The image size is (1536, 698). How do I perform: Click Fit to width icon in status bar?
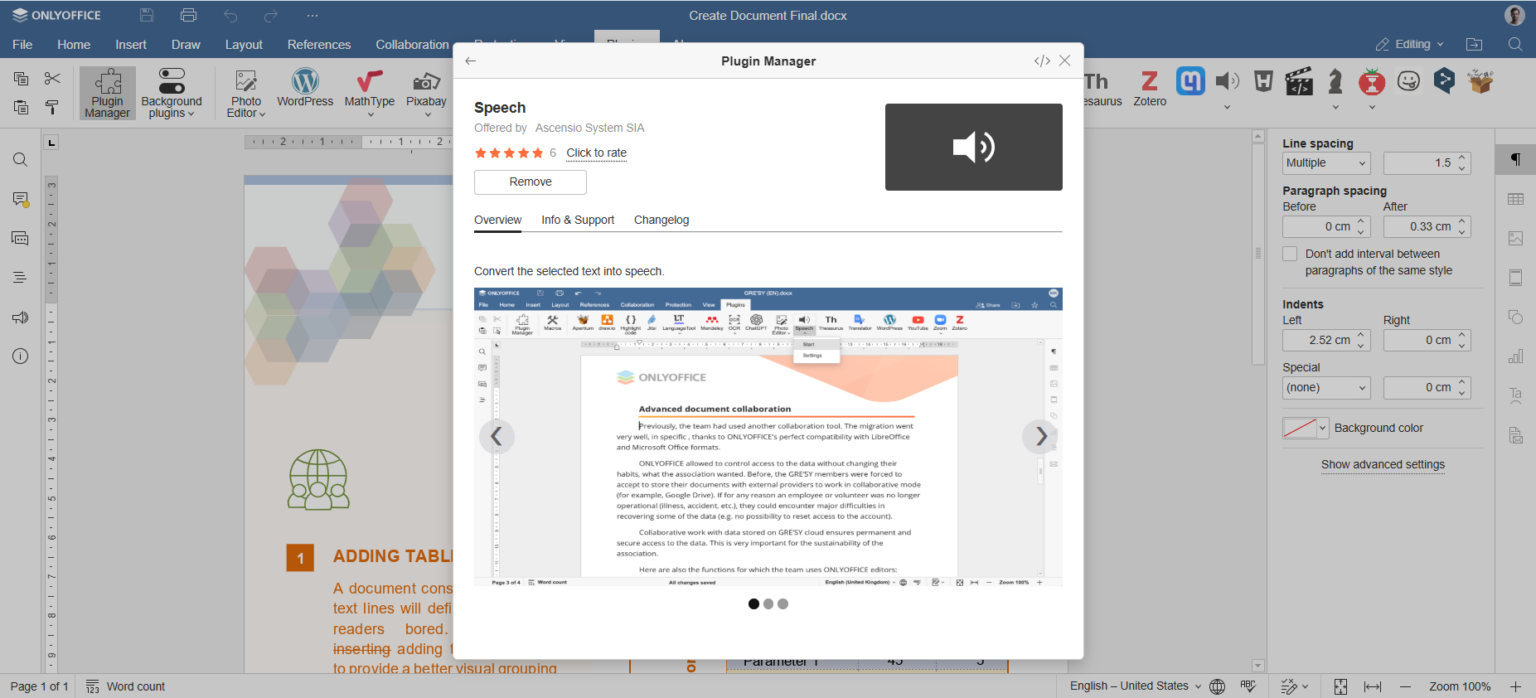pos(1372,686)
